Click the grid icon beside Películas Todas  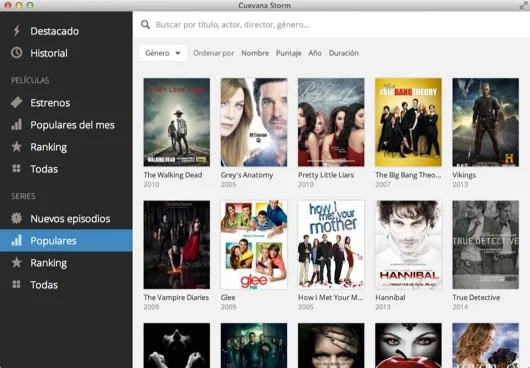pos(16,169)
